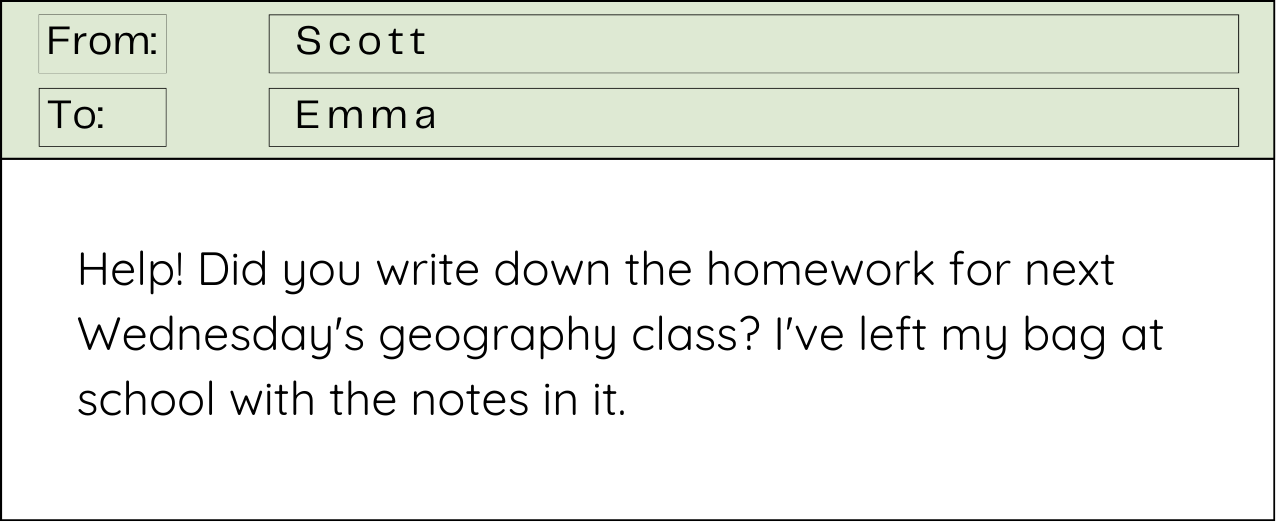Click the word "notes" in the message
This screenshot has width=1276, height=522.
click(x=461, y=401)
